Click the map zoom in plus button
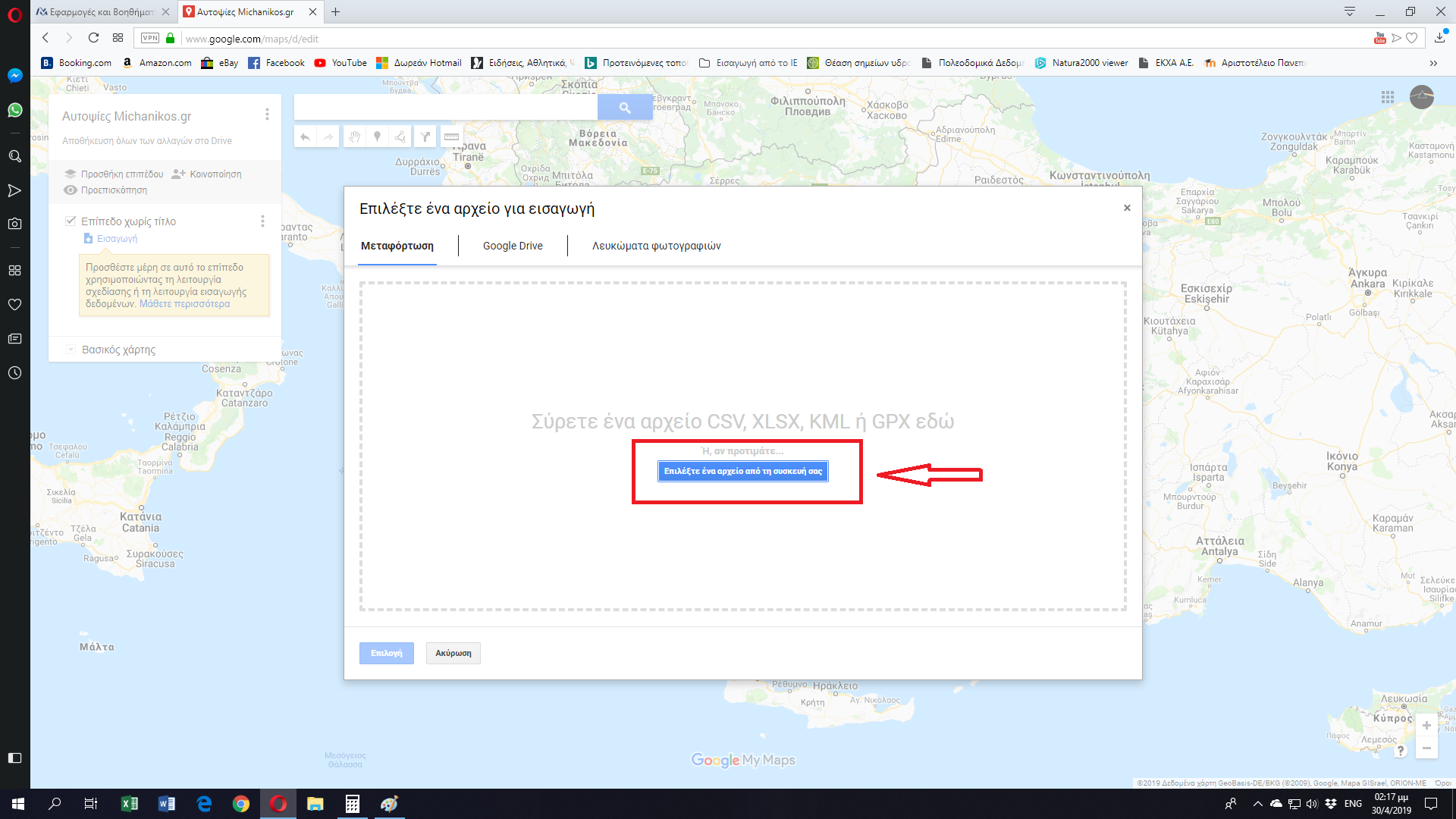This screenshot has width=1456, height=819. [1426, 726]
